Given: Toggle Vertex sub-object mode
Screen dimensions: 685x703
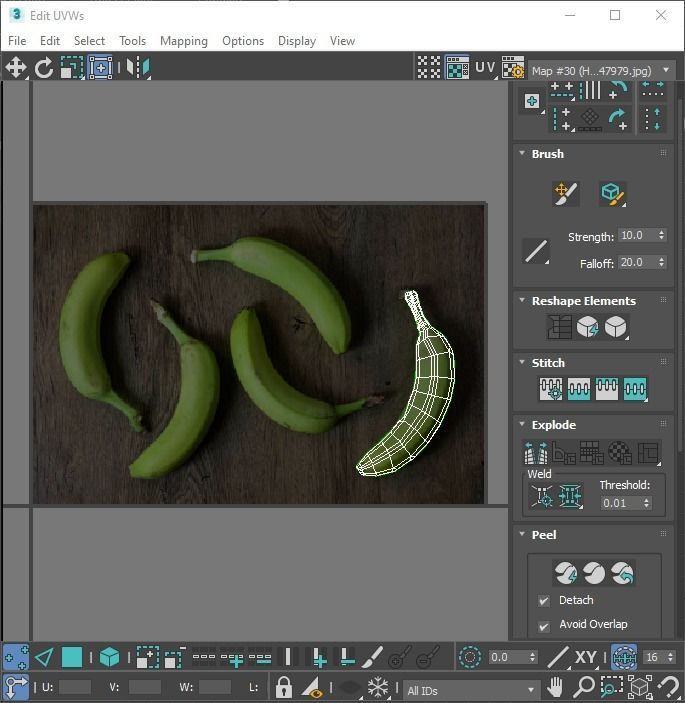Looking at the screenshot, I should [x=16, y=657].
